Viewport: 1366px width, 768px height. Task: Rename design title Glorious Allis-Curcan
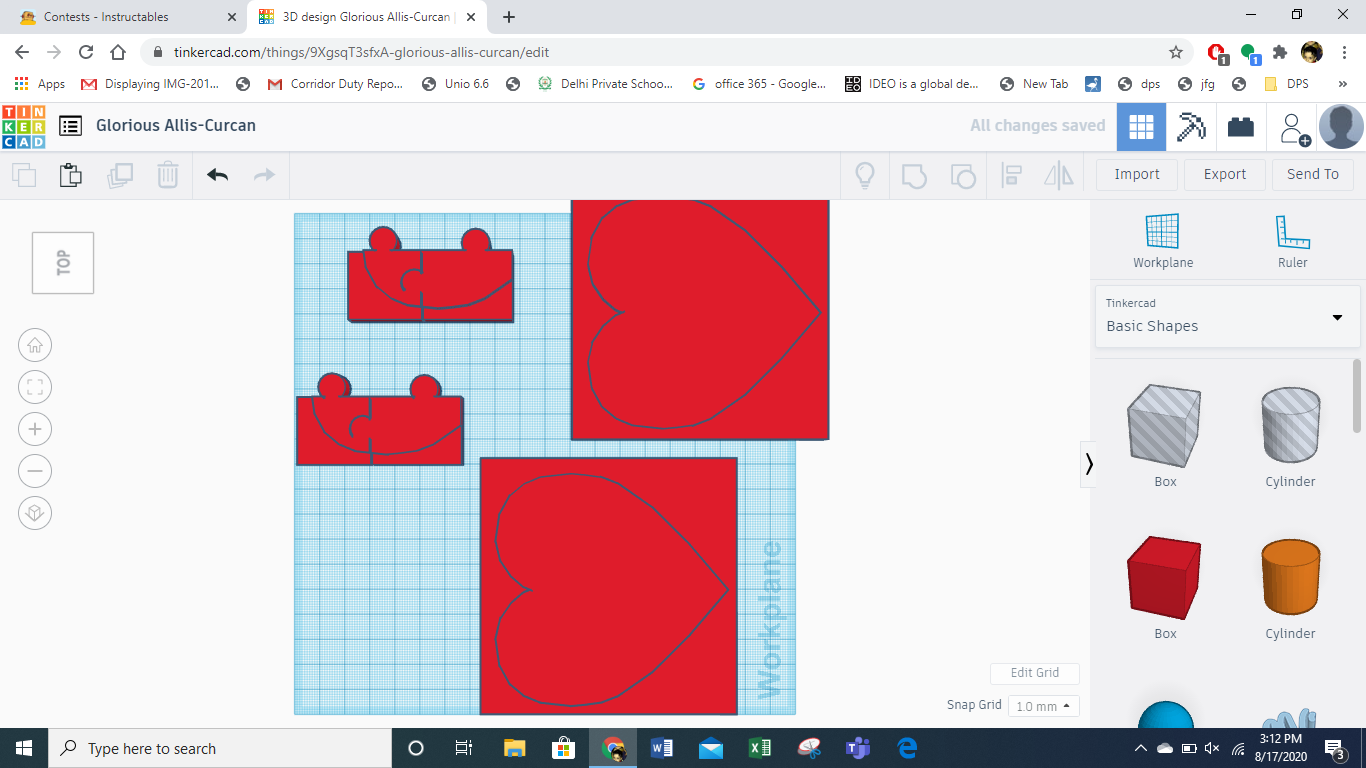tap(176, 125)
